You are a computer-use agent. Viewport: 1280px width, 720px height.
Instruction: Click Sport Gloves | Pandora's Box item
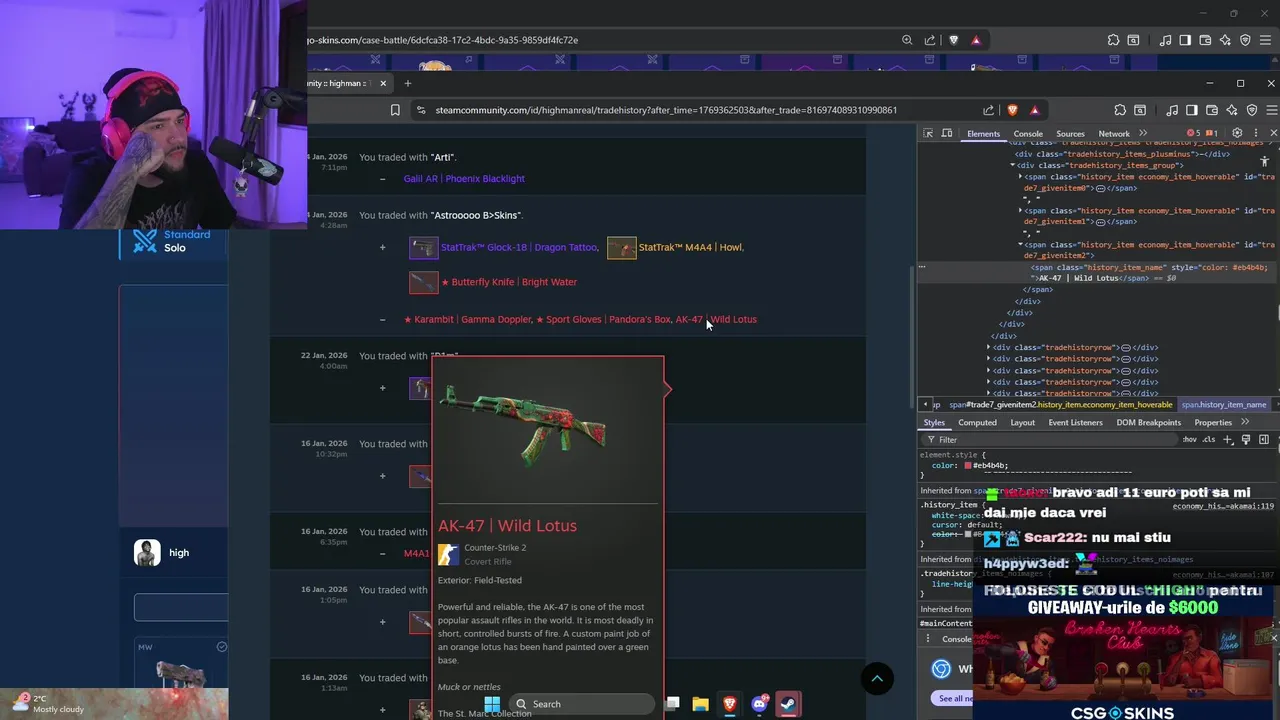coord(603,319)
